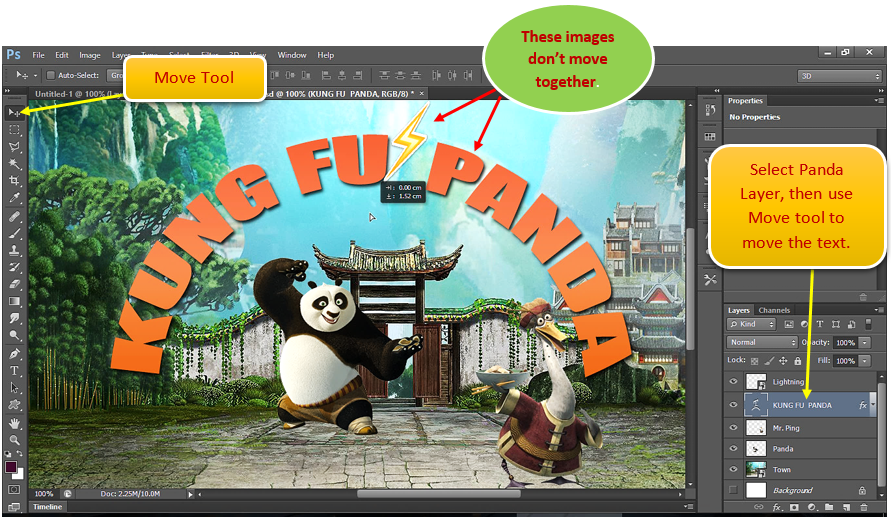The width and height of the screenshot is (891, 519).
Task: Open the Normal blend mode dropdown
Action: coord(762,342)
